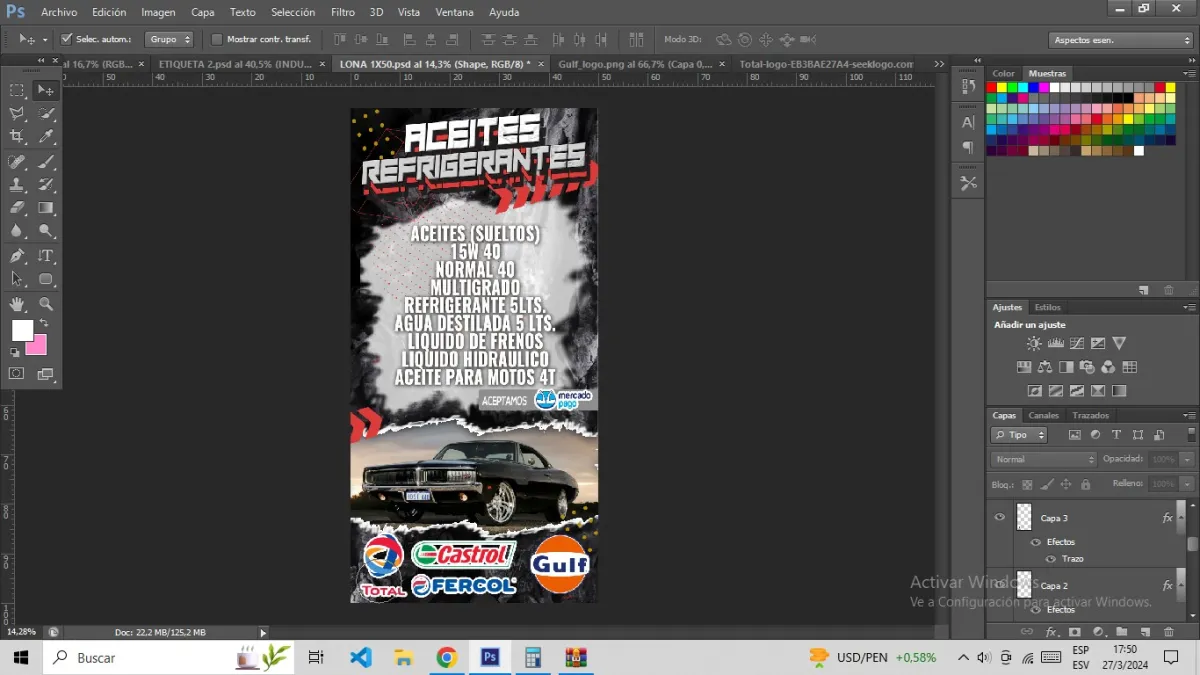Select the Brush tool

tap(46, 161)
